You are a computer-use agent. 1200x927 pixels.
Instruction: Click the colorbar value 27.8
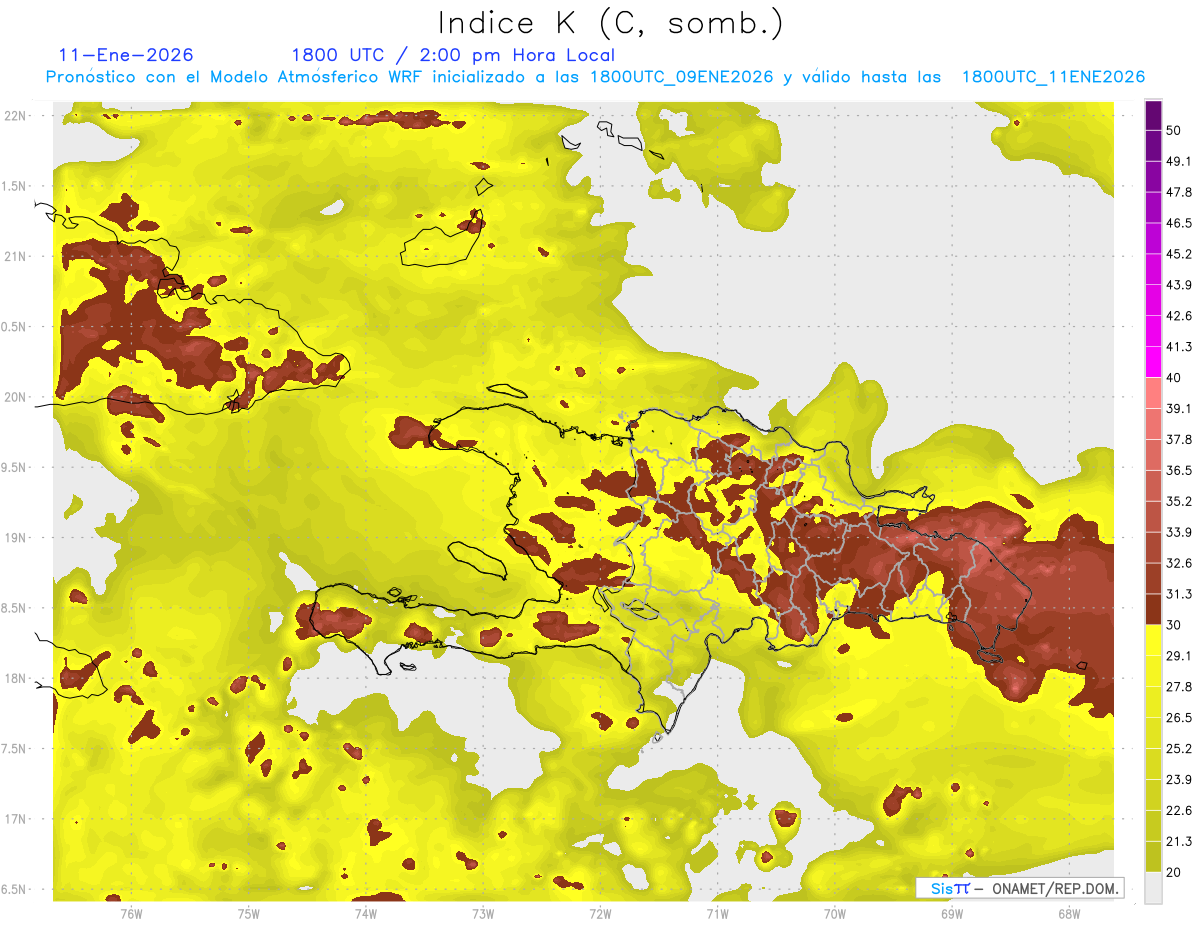(1179, 687)
